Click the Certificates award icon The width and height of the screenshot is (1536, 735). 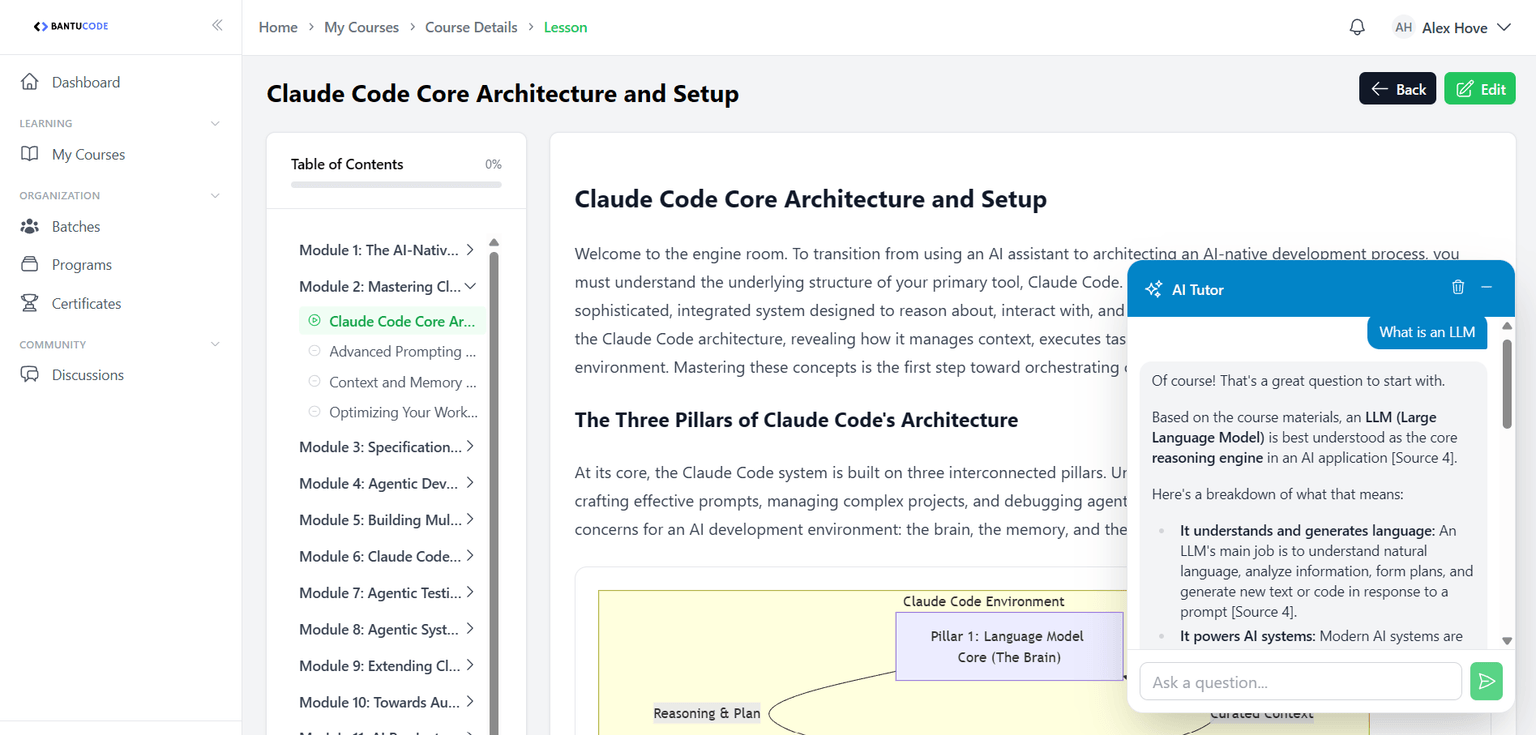tap(30, 303)
